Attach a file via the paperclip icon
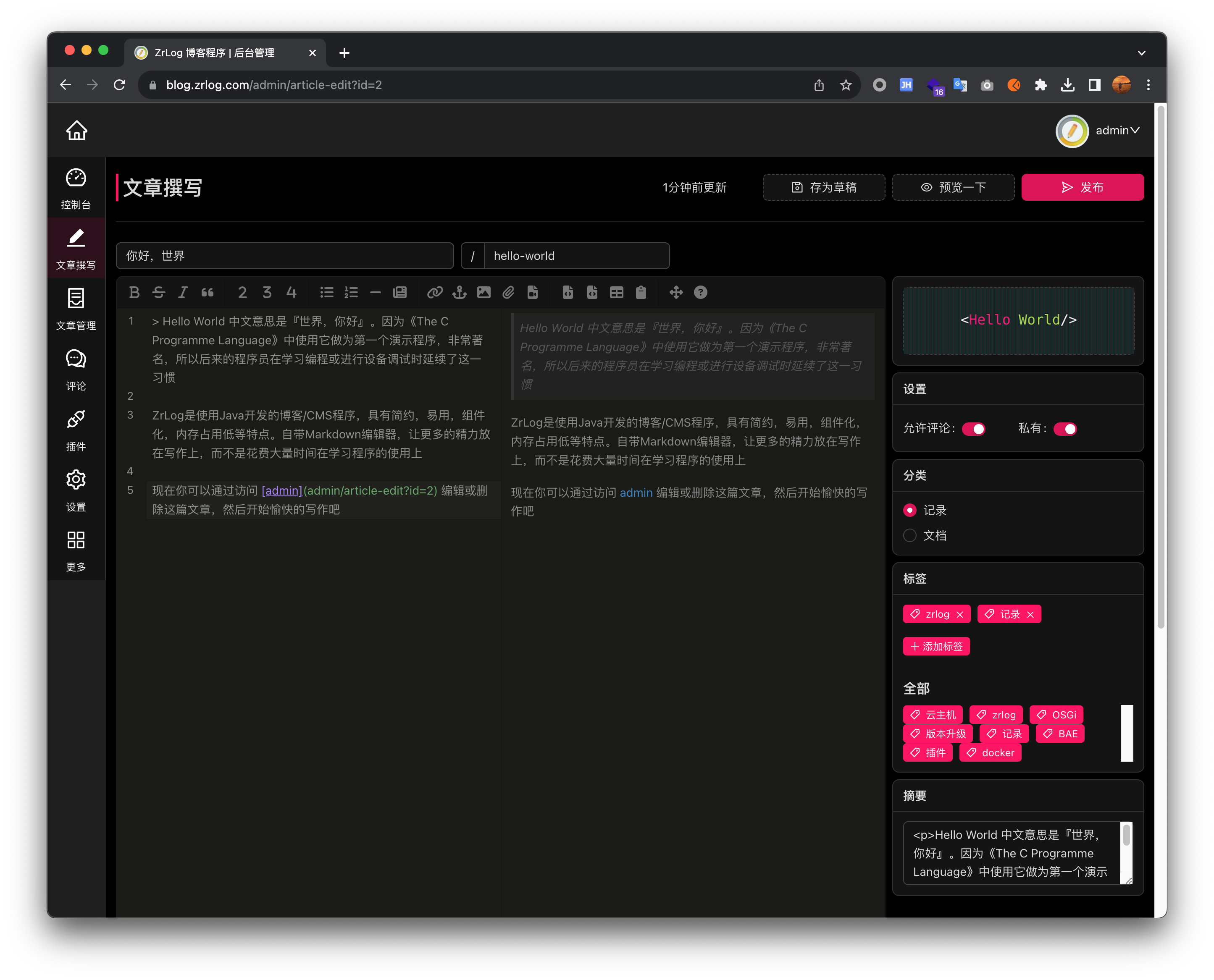Viewport: 1214px width, 980px height. point(508,292)
